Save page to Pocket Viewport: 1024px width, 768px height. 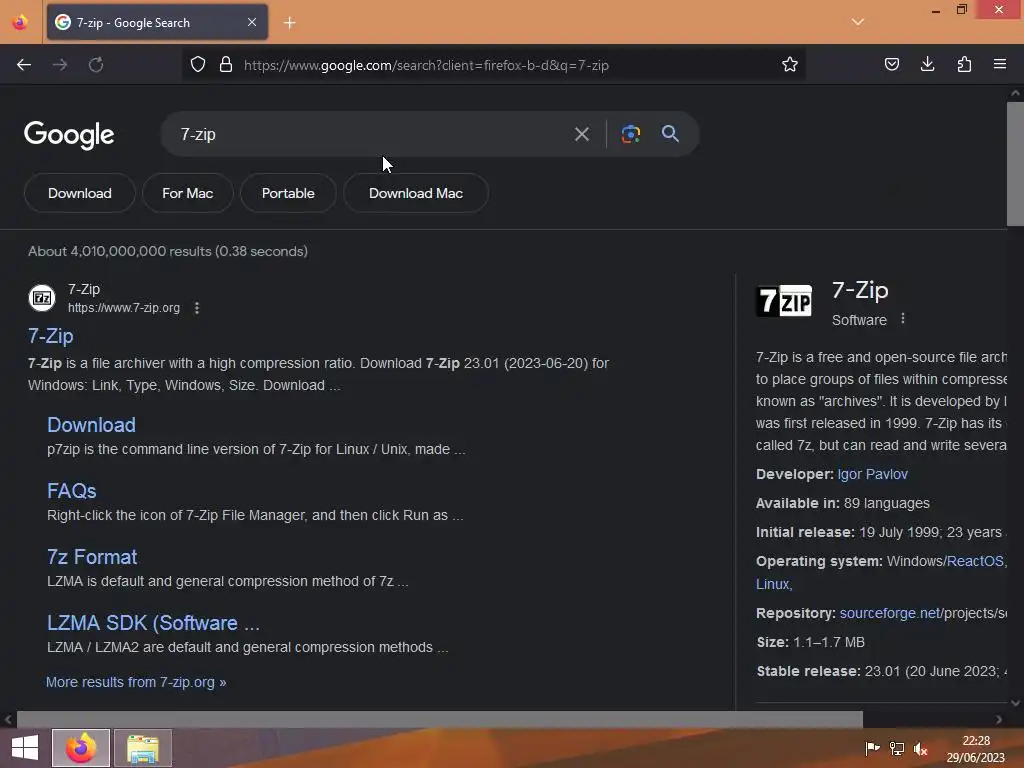[891, 65]
